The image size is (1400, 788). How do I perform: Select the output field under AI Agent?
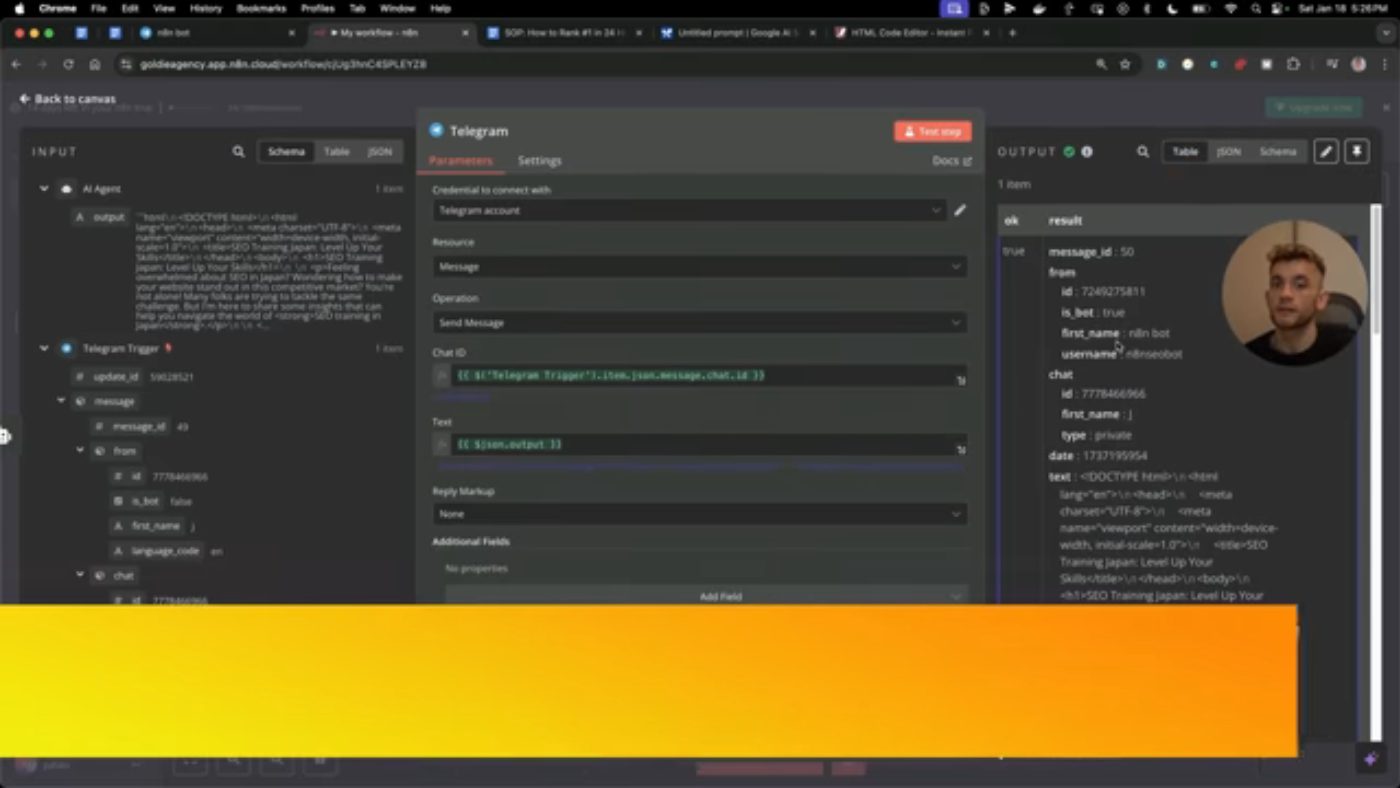(x=100, y=217)
